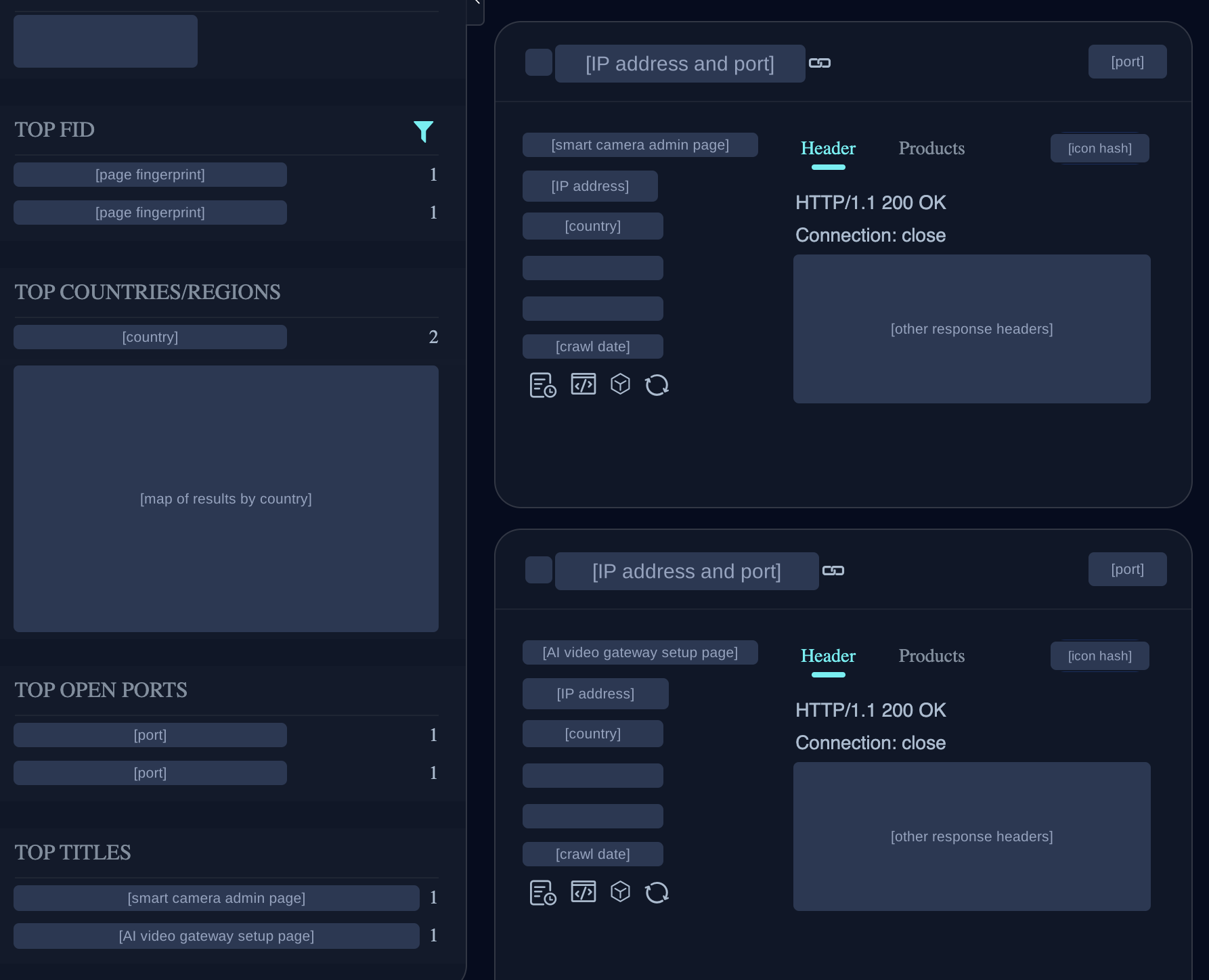Open history report icon in smart camera card
Image resolution: width=1209 pixels, height=980 pixels.
(543, 385)
